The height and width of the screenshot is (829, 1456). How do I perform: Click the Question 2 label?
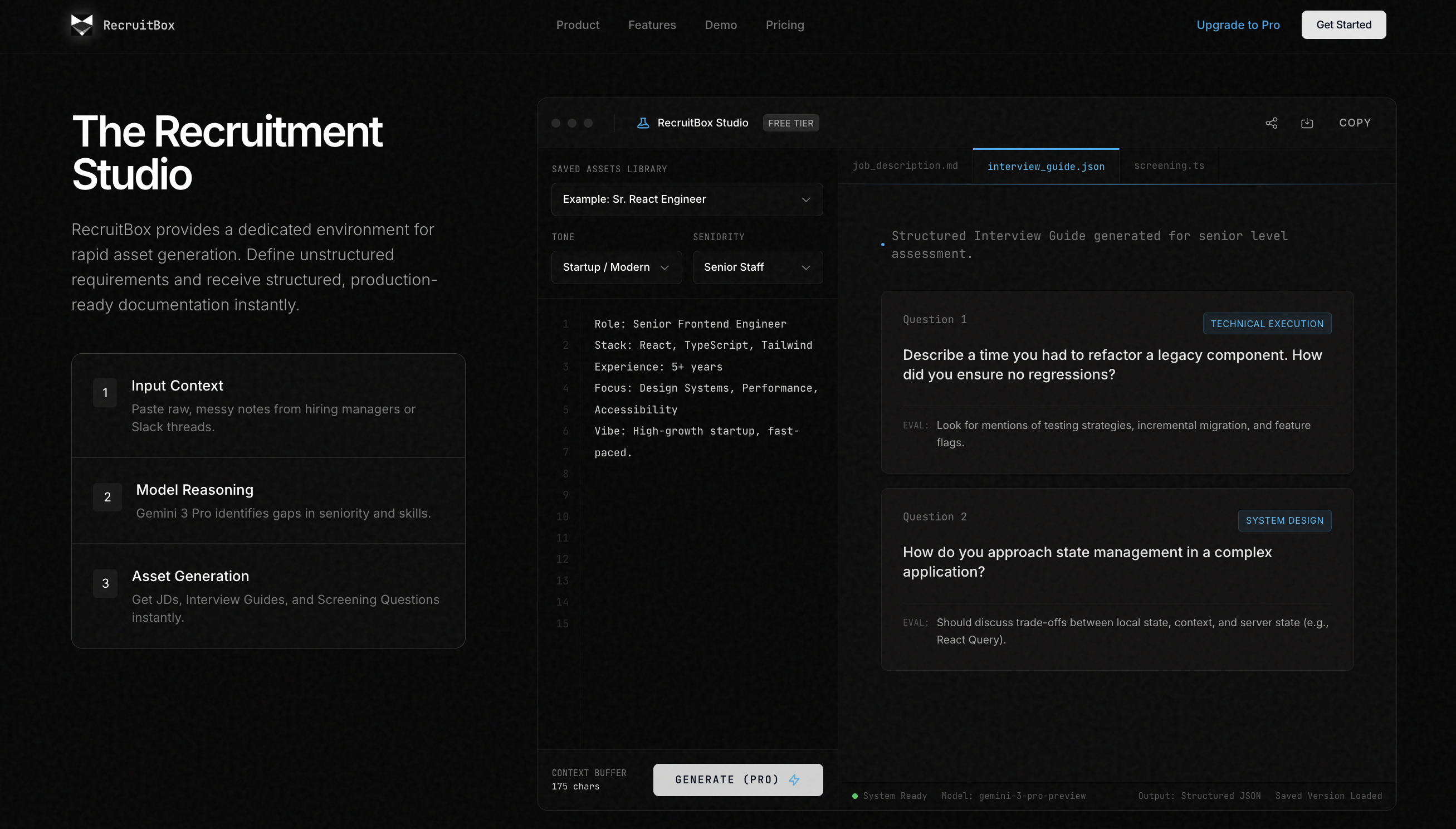934,516
